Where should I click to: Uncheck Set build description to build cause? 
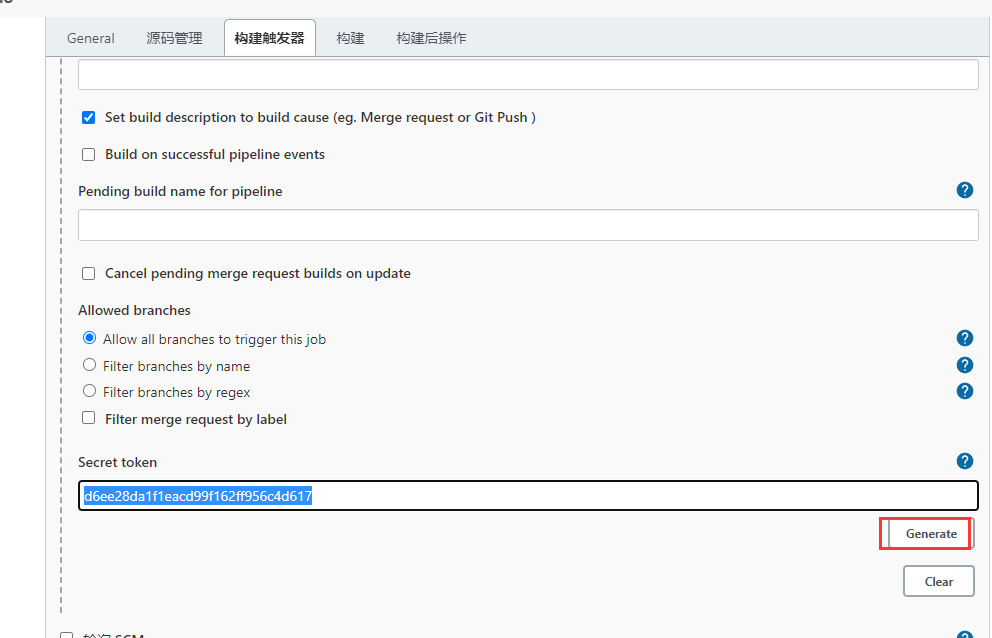pyautogui.click(x=89, y=118)
